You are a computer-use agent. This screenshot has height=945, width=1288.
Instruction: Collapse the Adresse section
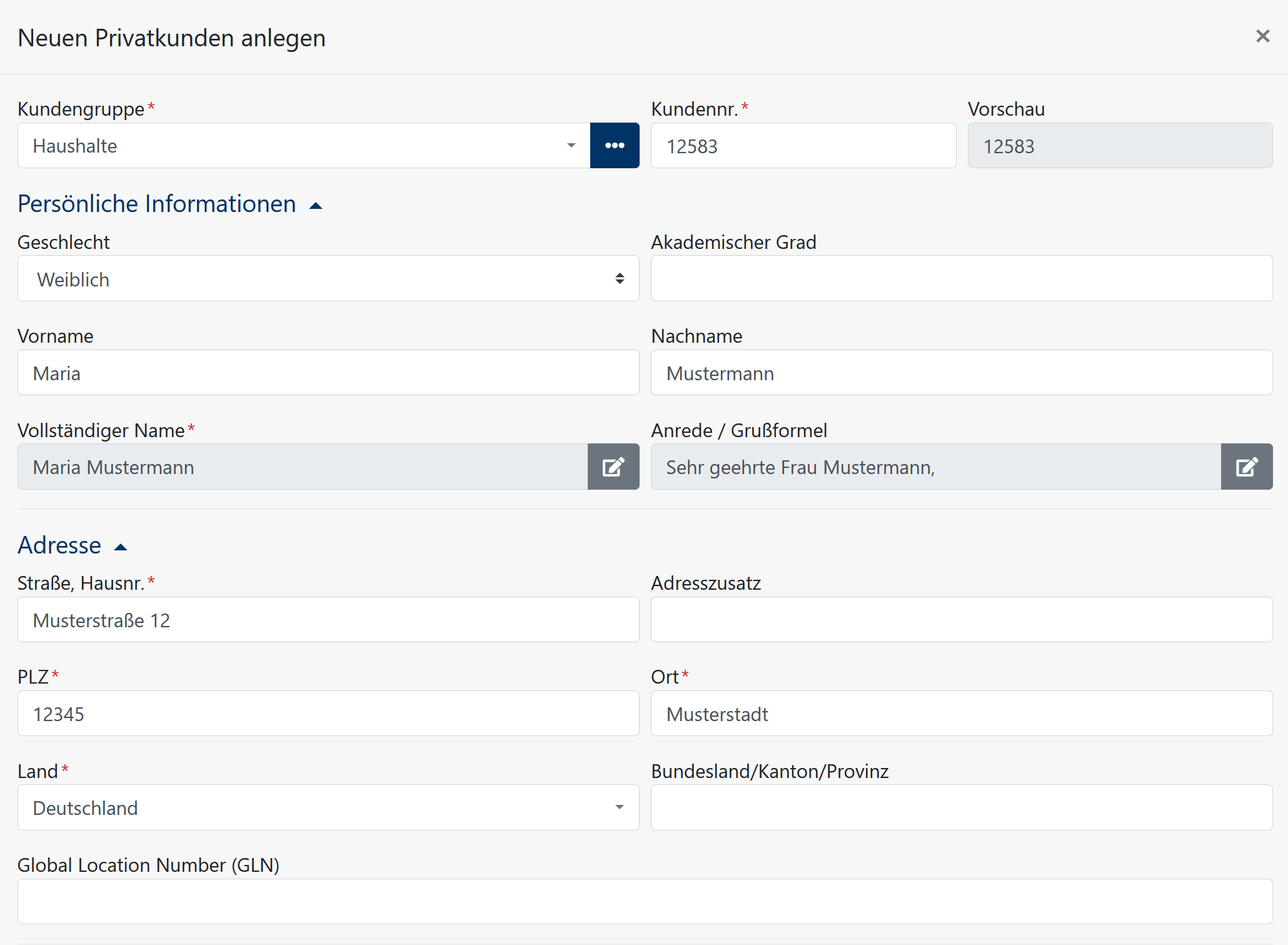coord(72,545)
